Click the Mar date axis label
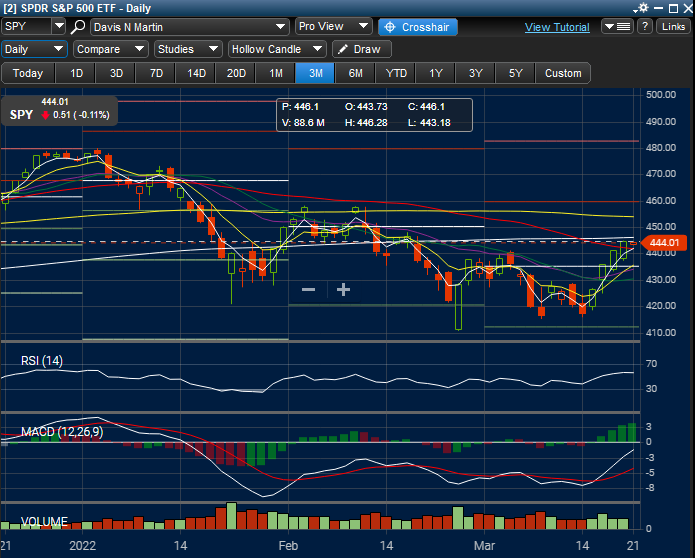The image size is (695, 558). coord(484,545)
